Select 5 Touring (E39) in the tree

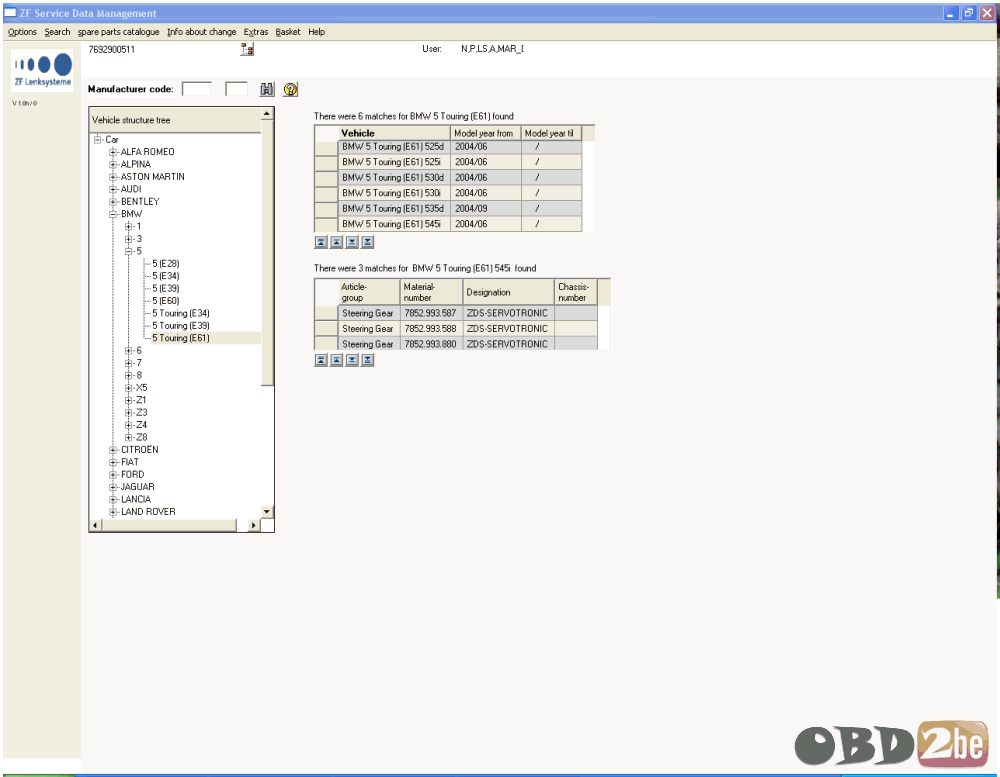click(x=180, y=326)
